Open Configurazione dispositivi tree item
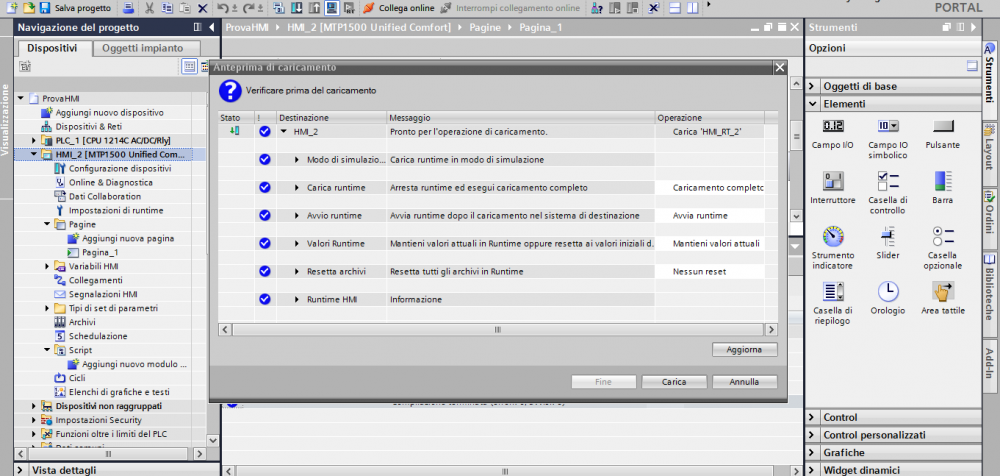The image size is (1000, 476). point(120,168)
